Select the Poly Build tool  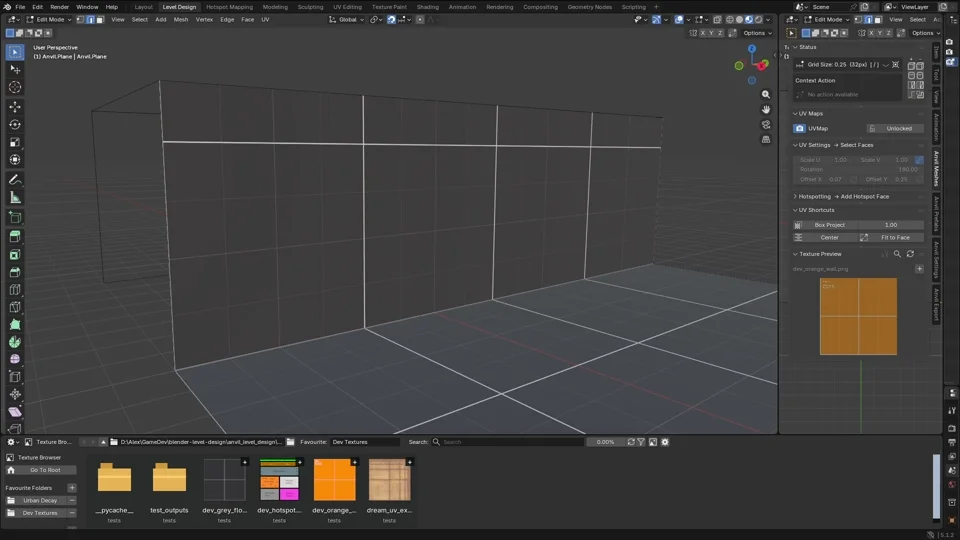[15, 325]
